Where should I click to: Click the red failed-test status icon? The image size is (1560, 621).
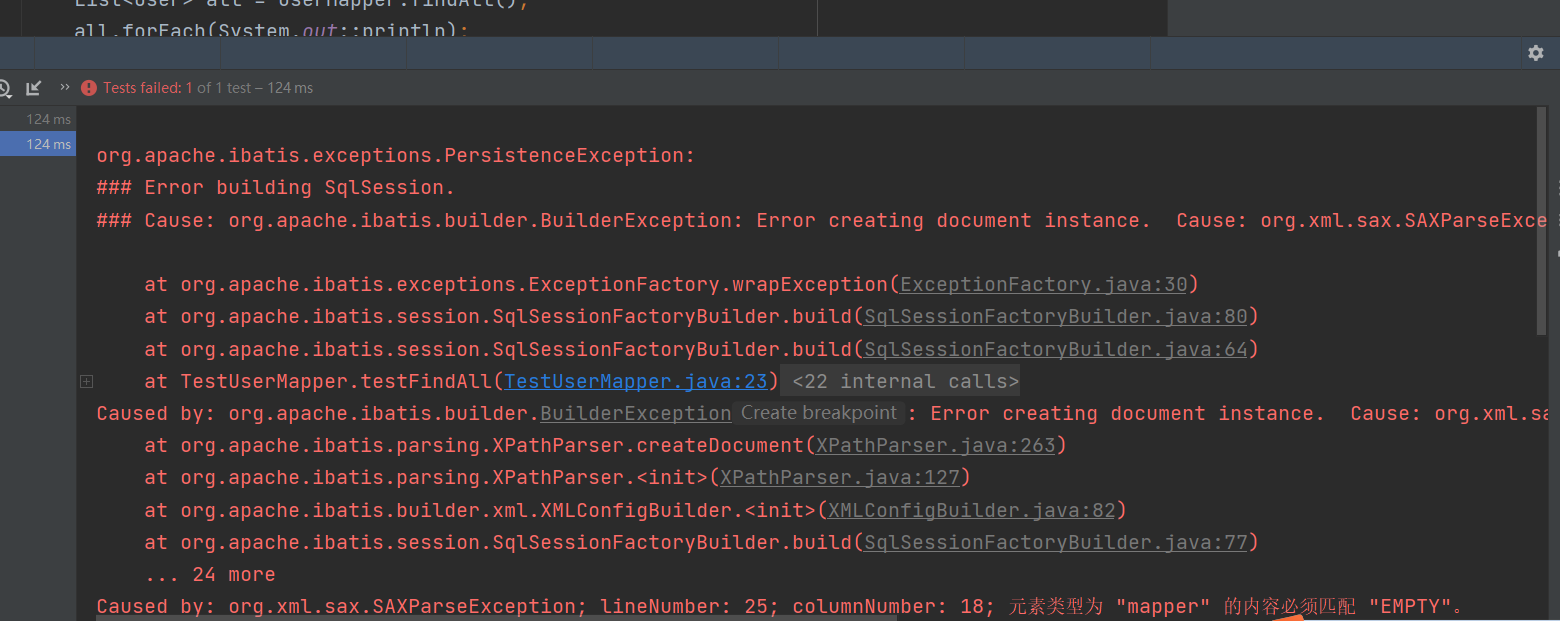(89, 88)
